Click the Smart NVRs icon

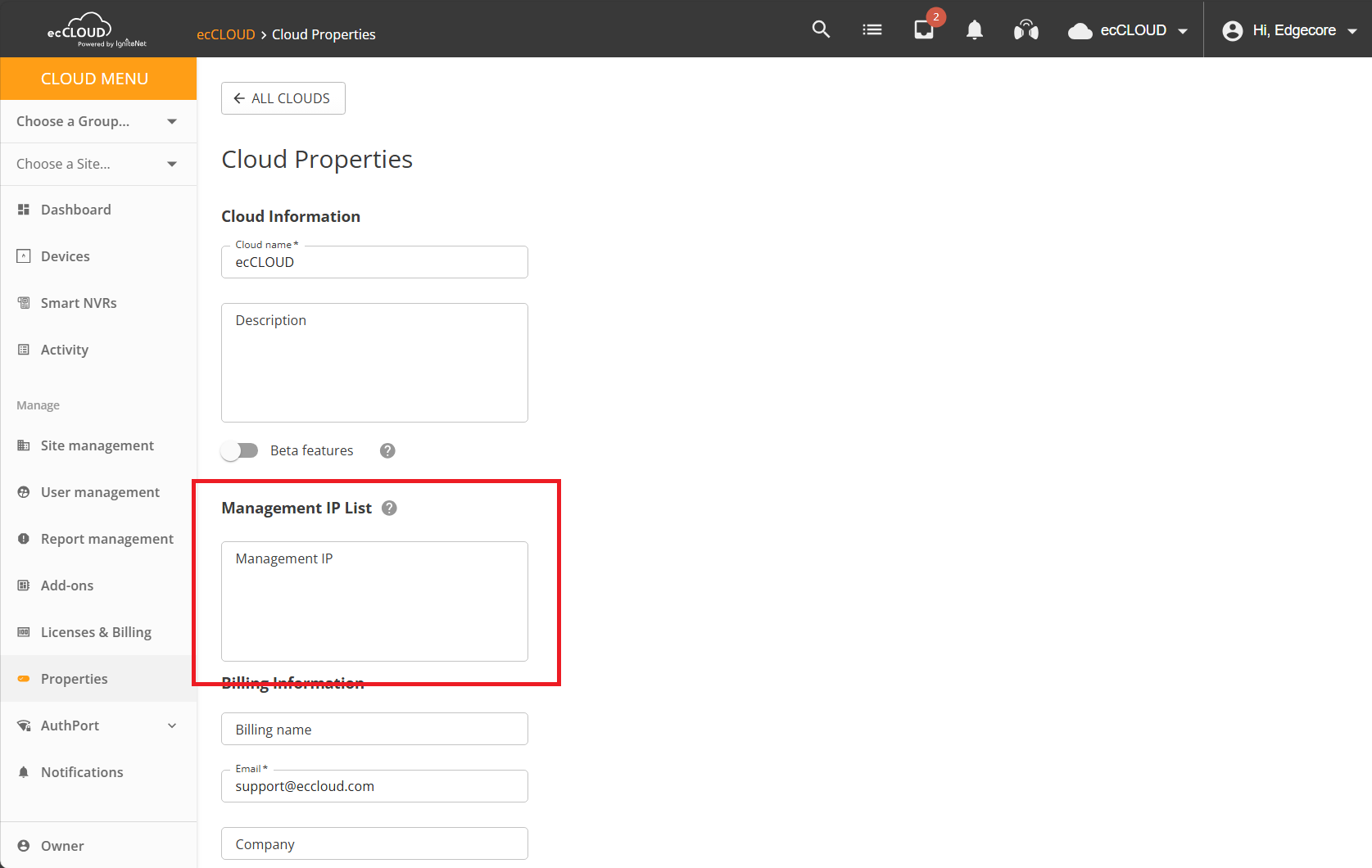[24, 303]
